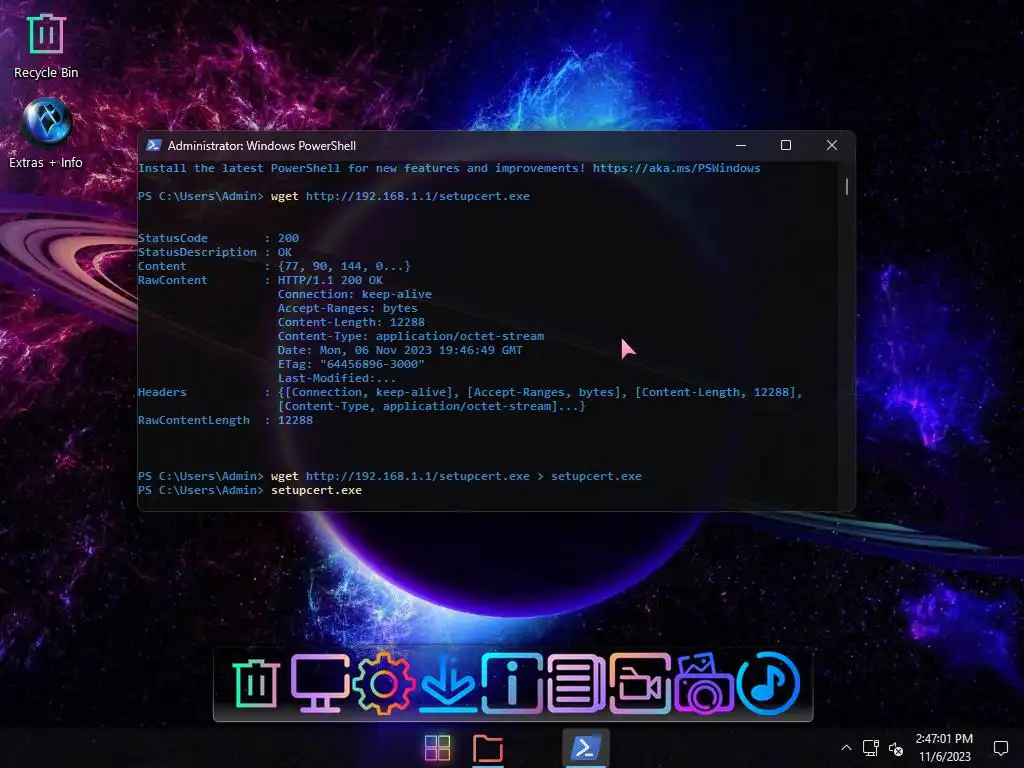Click the 'Content-Length: 12288' line

click(x=351, y=322)
